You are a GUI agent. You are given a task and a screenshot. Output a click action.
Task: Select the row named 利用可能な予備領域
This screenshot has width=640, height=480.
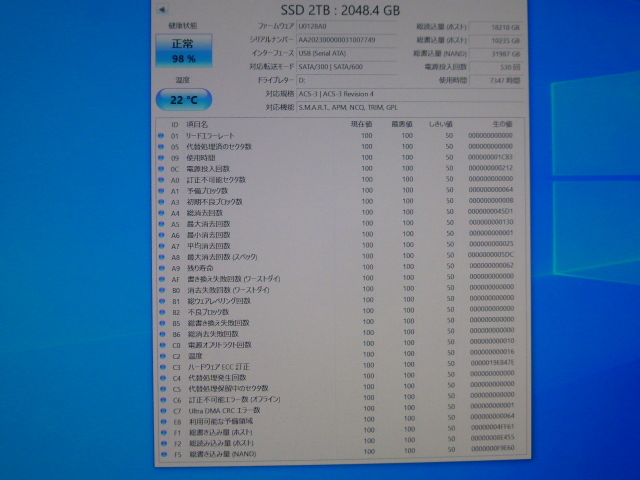click(x=343, y=421)
